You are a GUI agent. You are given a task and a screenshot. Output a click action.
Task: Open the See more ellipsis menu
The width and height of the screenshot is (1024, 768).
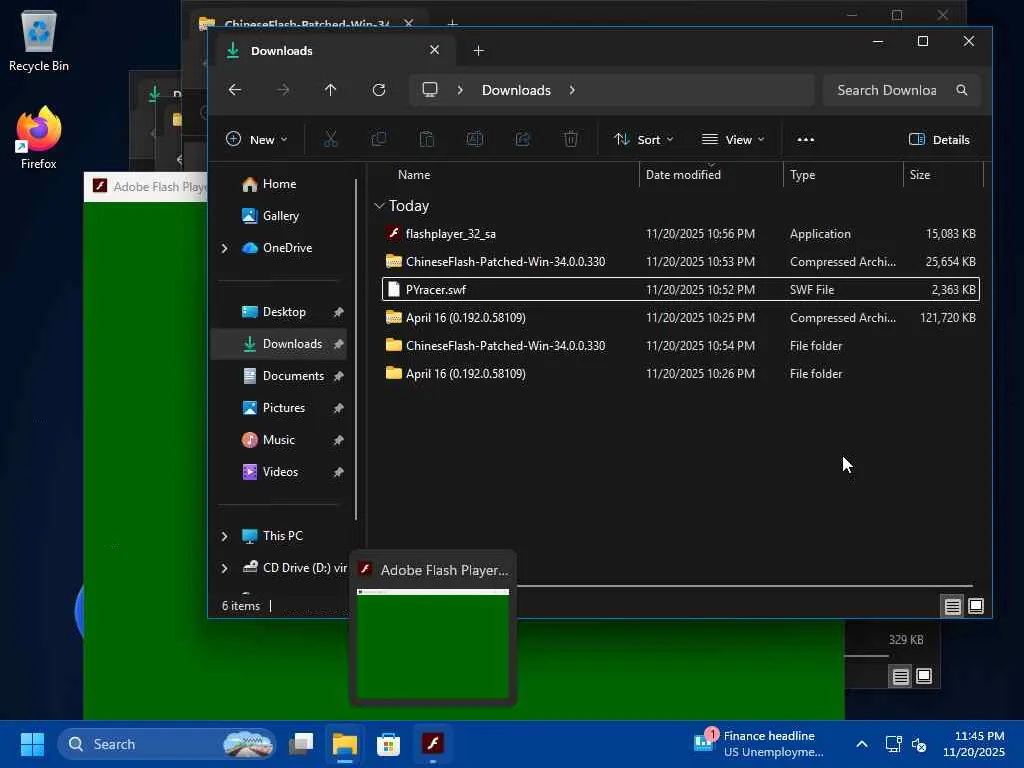coord(806,139)
